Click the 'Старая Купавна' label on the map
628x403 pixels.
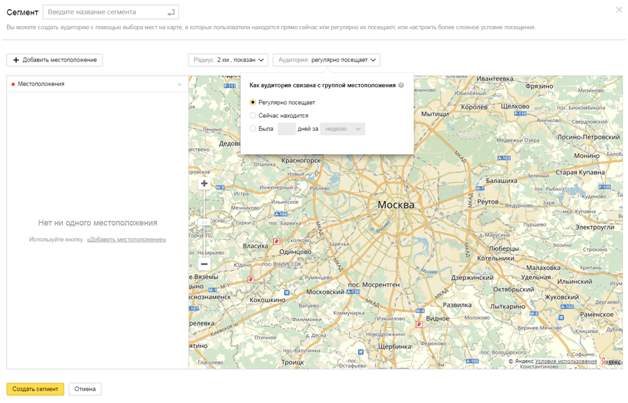point(580,172)
